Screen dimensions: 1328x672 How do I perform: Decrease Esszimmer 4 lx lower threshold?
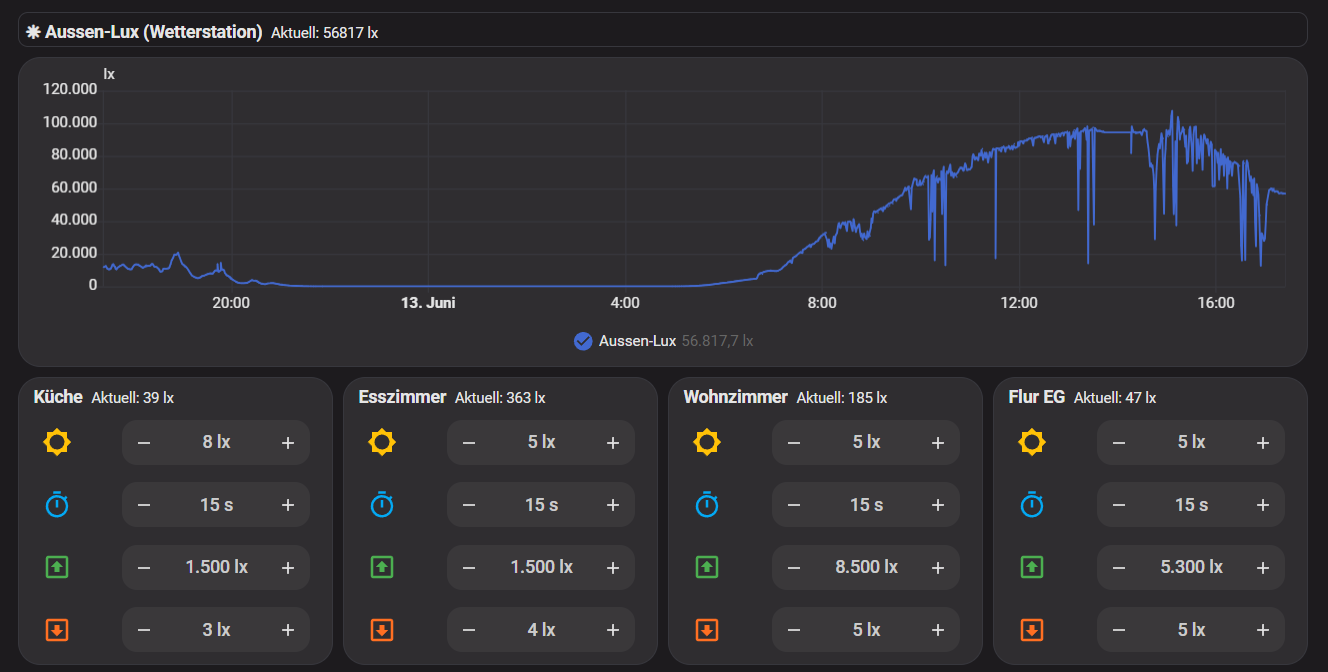(469, 630)
